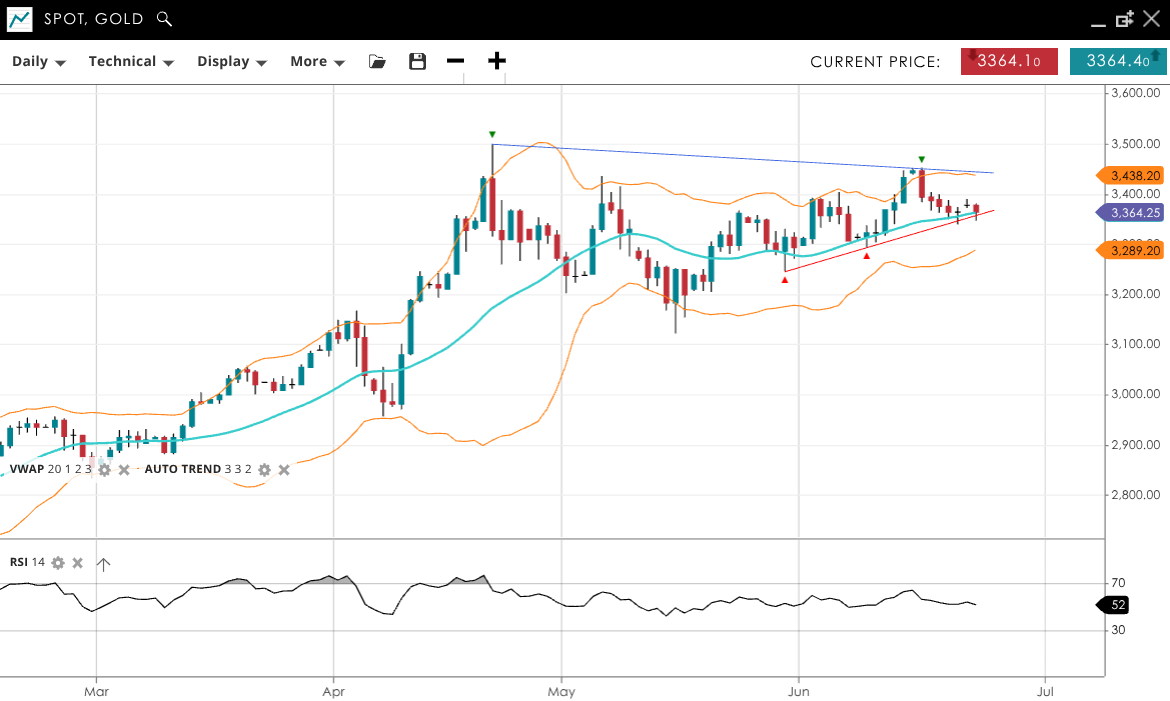Remove the RSI indicator
This screenshot has height=701, width=1170.
78,563
